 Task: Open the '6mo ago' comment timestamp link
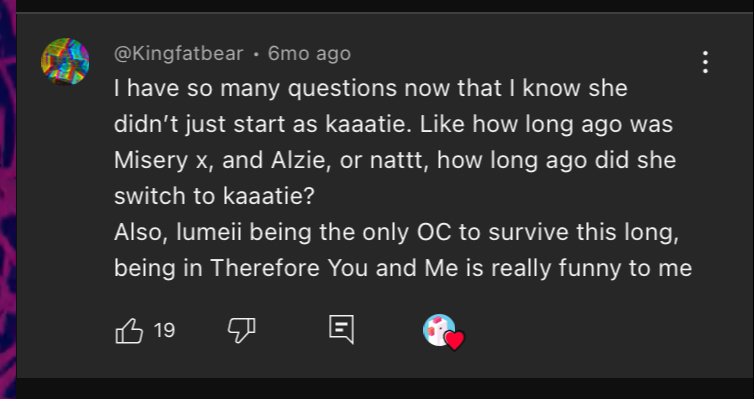coord(309,53)
